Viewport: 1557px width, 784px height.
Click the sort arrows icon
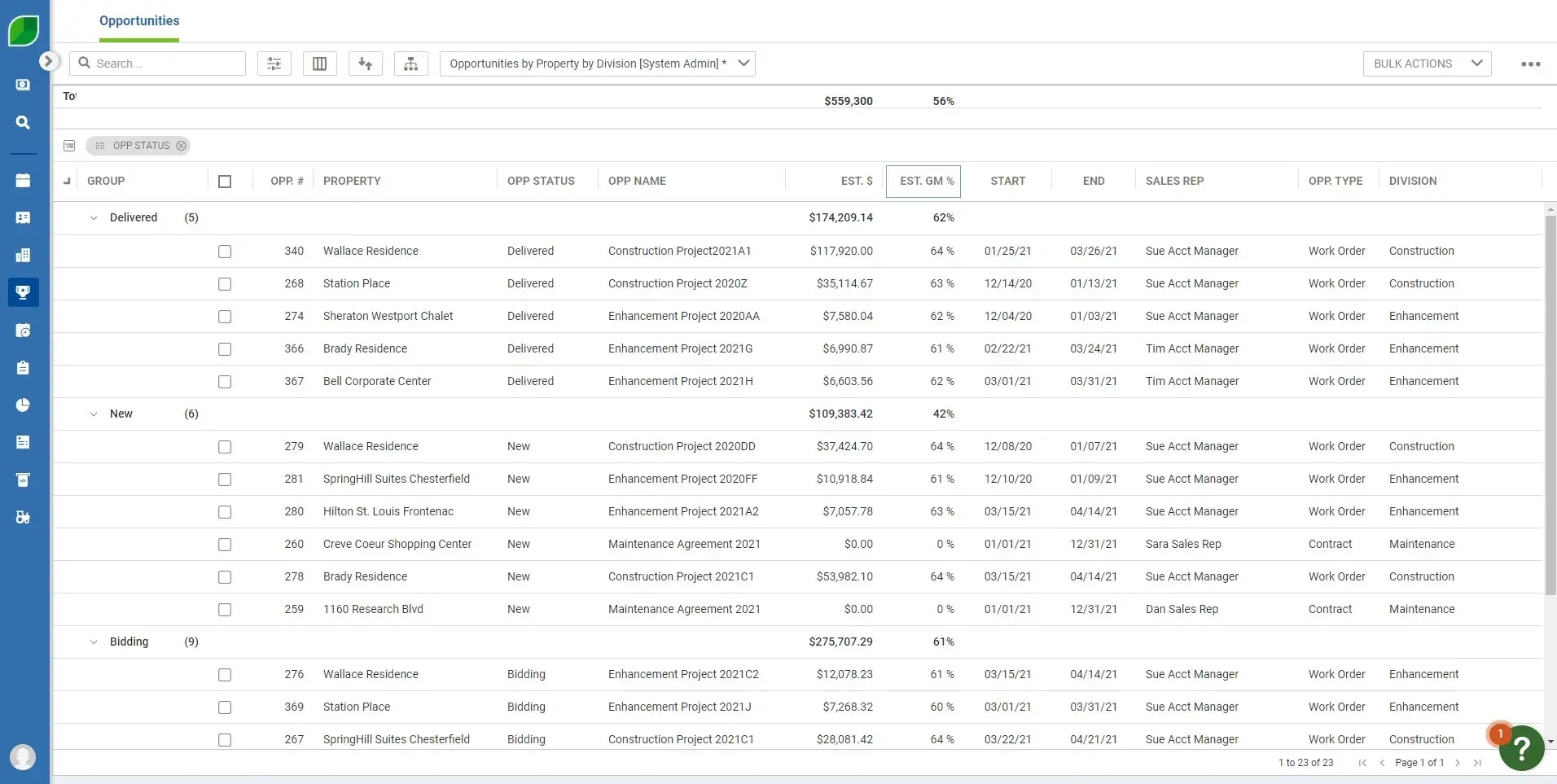pyautogui.click(x=365, y=63)
